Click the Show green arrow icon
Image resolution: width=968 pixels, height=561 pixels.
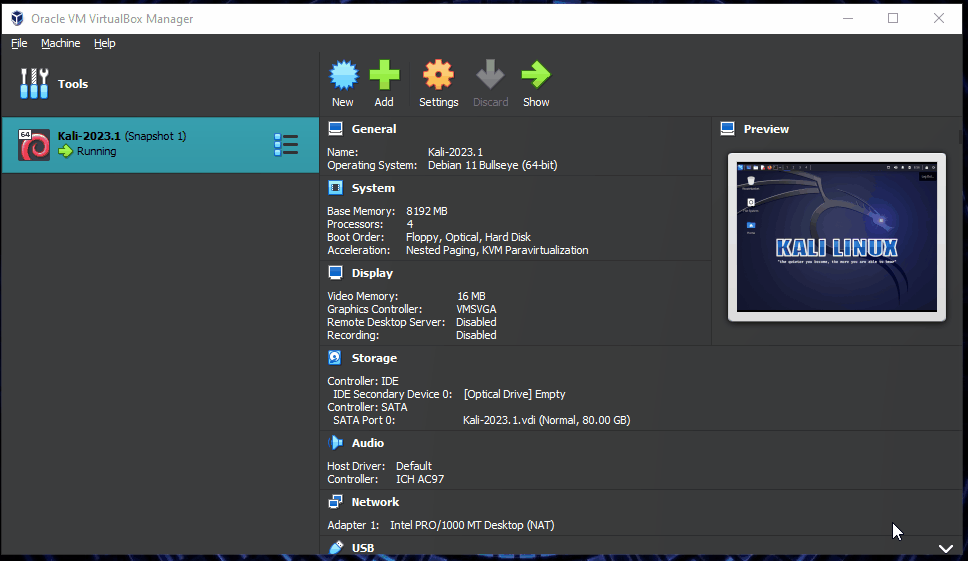coord(536,75)
